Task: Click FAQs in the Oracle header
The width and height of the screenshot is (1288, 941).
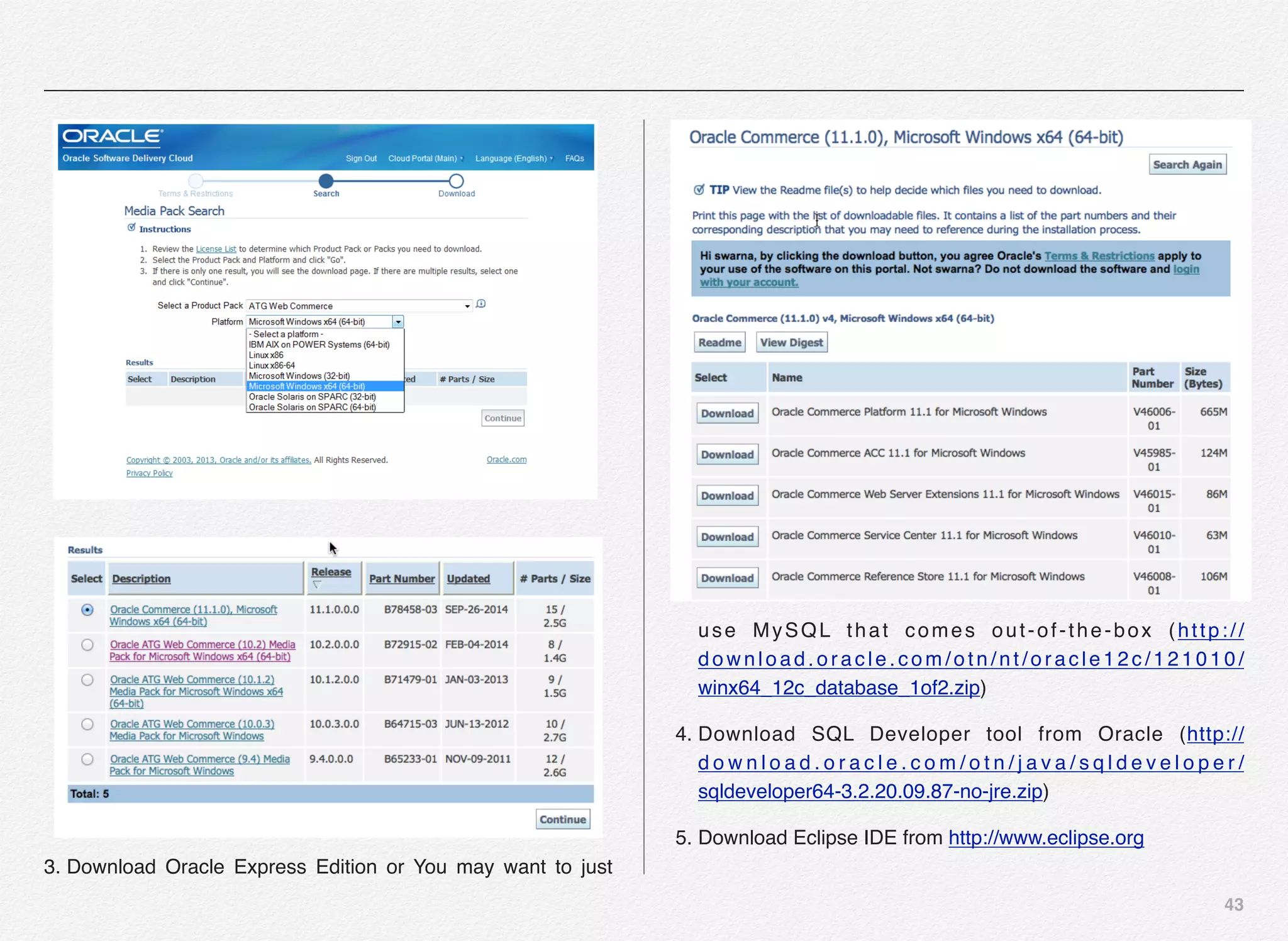Action: click(x=575, y=159)
